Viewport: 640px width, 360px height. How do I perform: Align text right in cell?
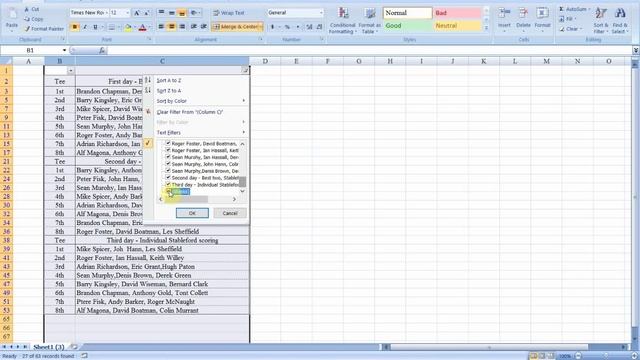[x=182, y=27]
